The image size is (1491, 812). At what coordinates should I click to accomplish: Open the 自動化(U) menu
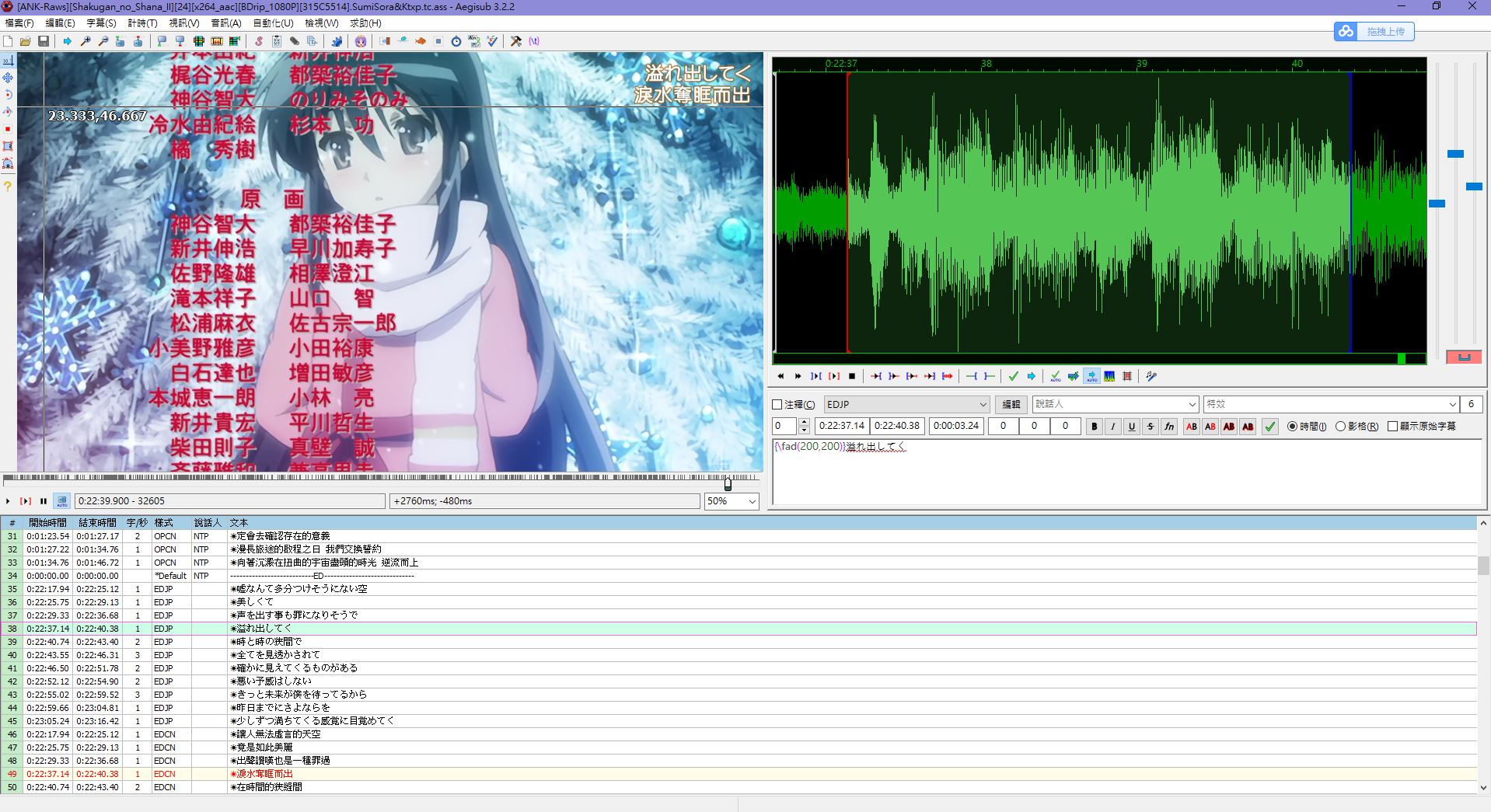point(274,23)
